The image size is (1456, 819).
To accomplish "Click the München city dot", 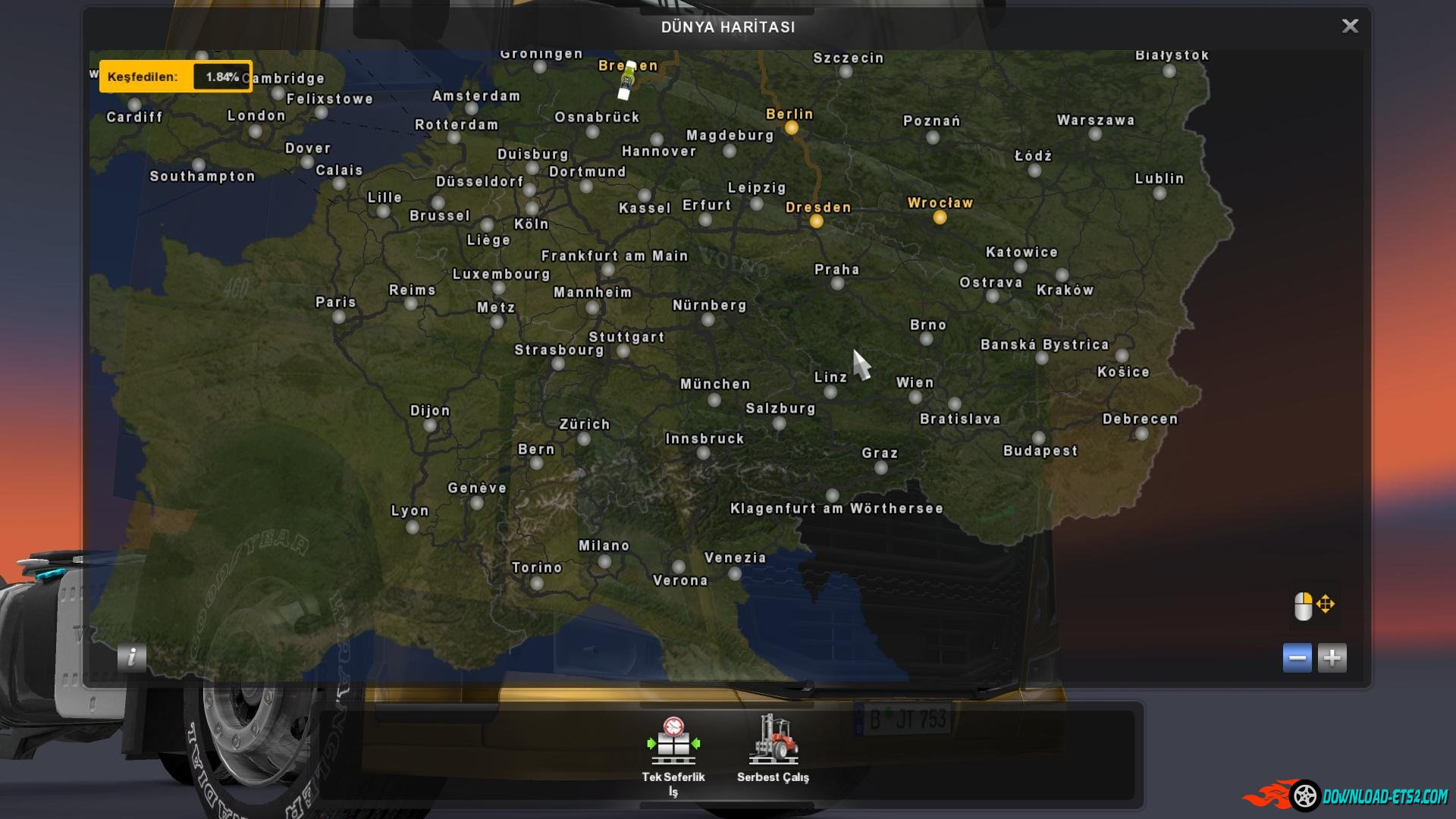I will click(x=714, y=400).
